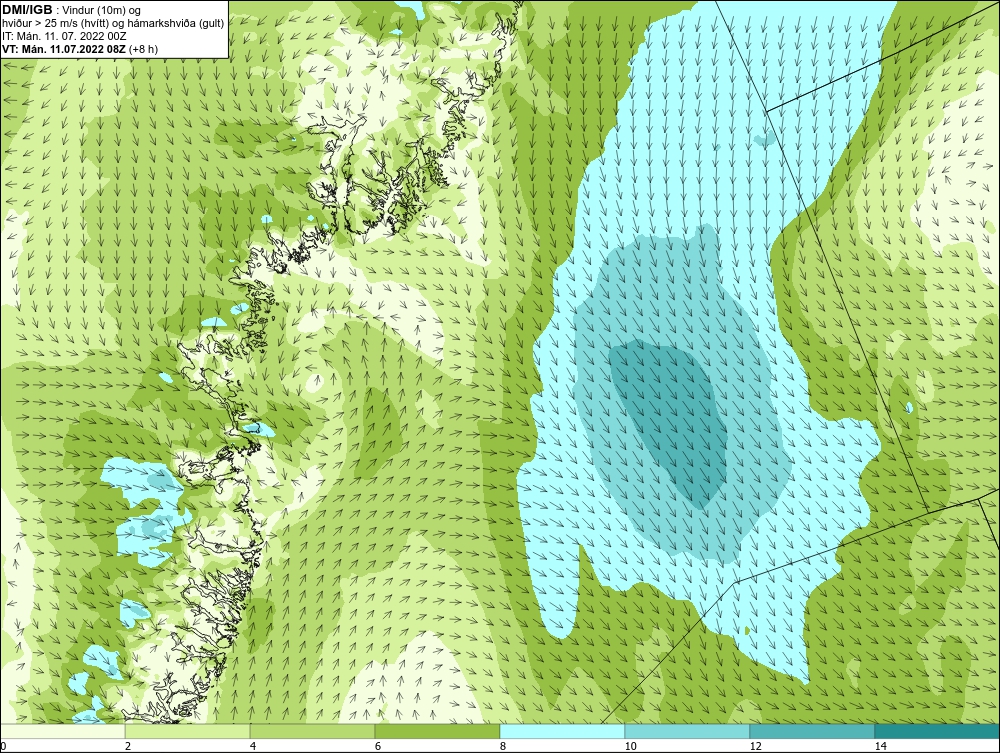The image size is (1000, 753).
Task: Click the 10–12 m/s legend color swatch
Action: pyautogui.click(x=688, y=731)
